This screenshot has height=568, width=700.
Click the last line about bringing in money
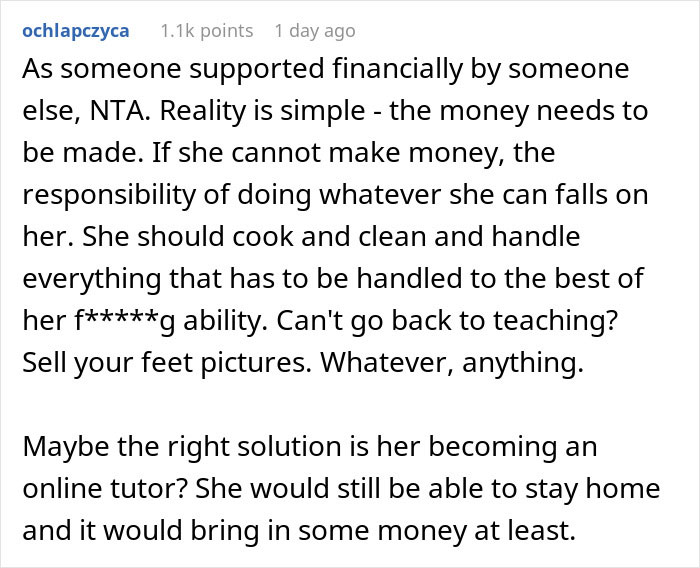tap(299, 530)
